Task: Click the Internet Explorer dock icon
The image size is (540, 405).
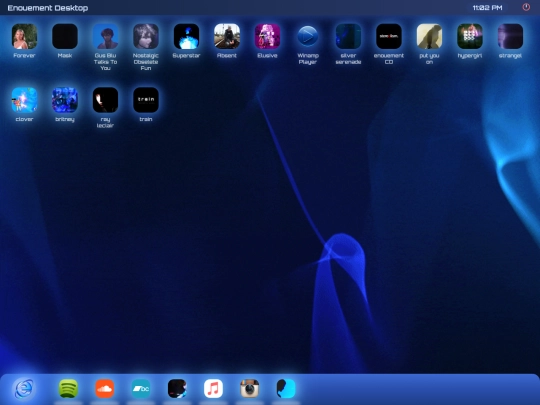Action: 24,389
